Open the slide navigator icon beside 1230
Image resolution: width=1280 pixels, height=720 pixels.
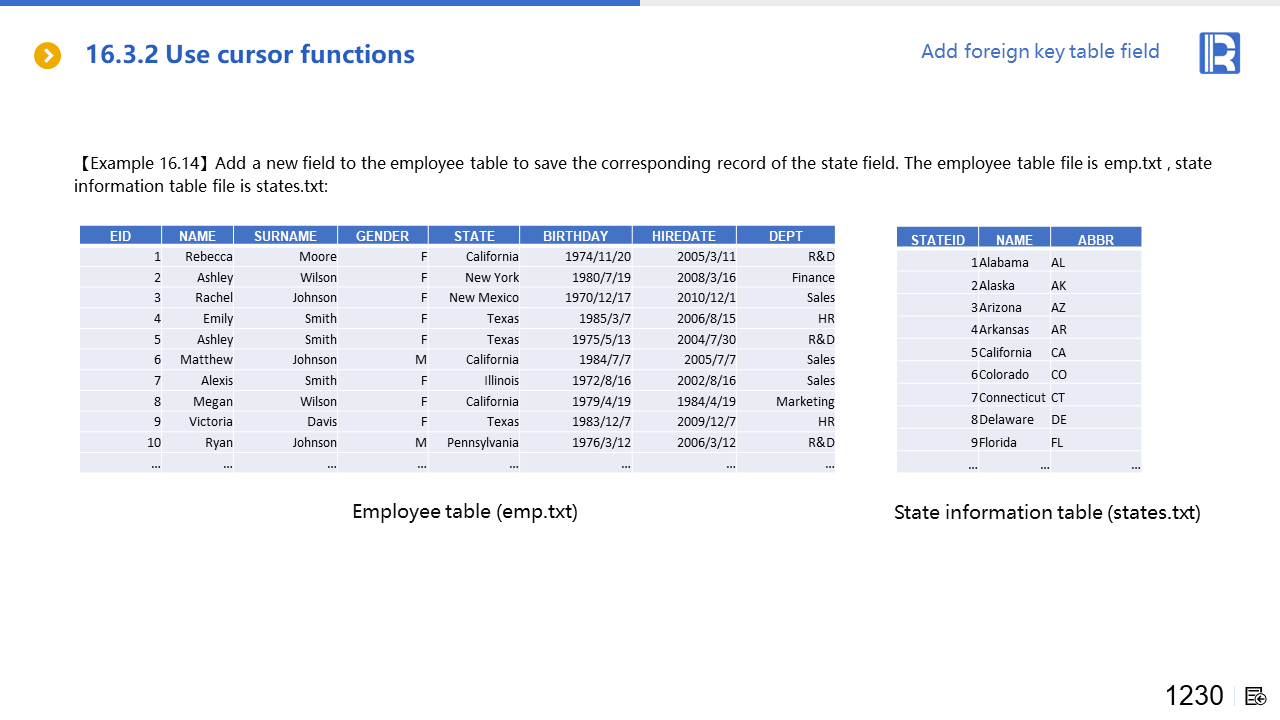pyautogui.click(x=1256, y=696)
